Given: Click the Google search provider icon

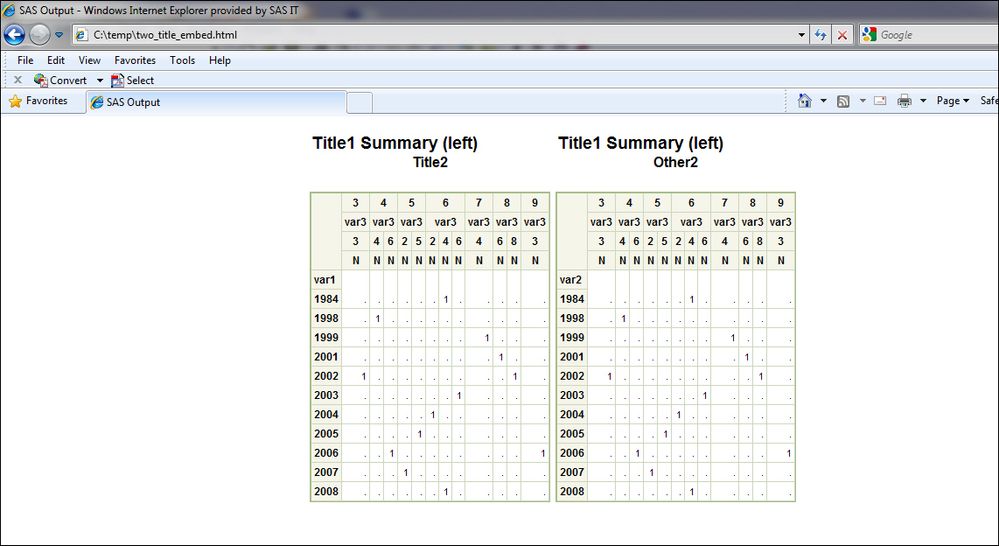Looking at the screenshot, I should [869, 34].
